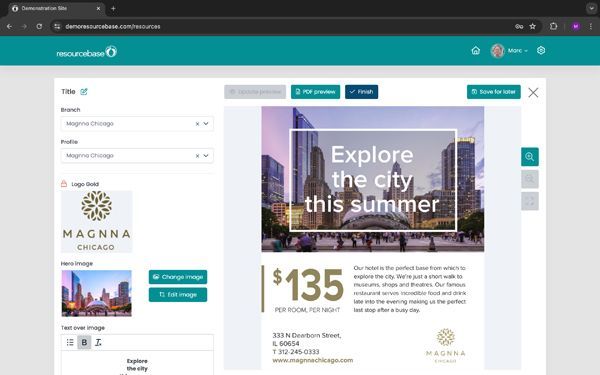Go back in browser history

tap(9, 26)
